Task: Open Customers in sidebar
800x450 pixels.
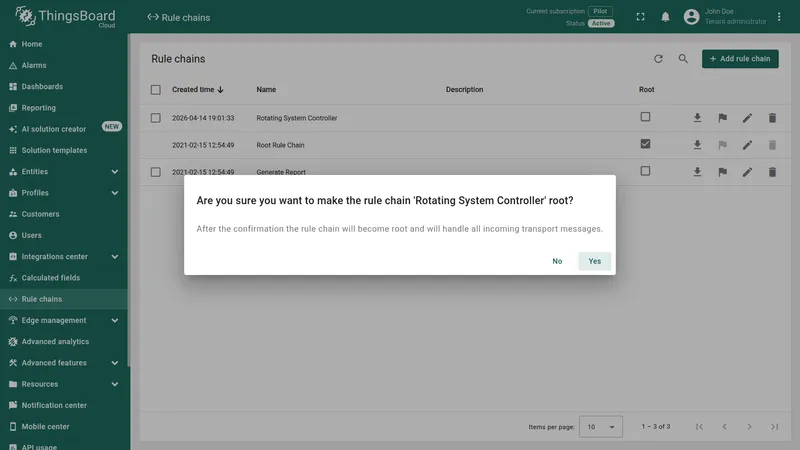Action: coord(64,214)
